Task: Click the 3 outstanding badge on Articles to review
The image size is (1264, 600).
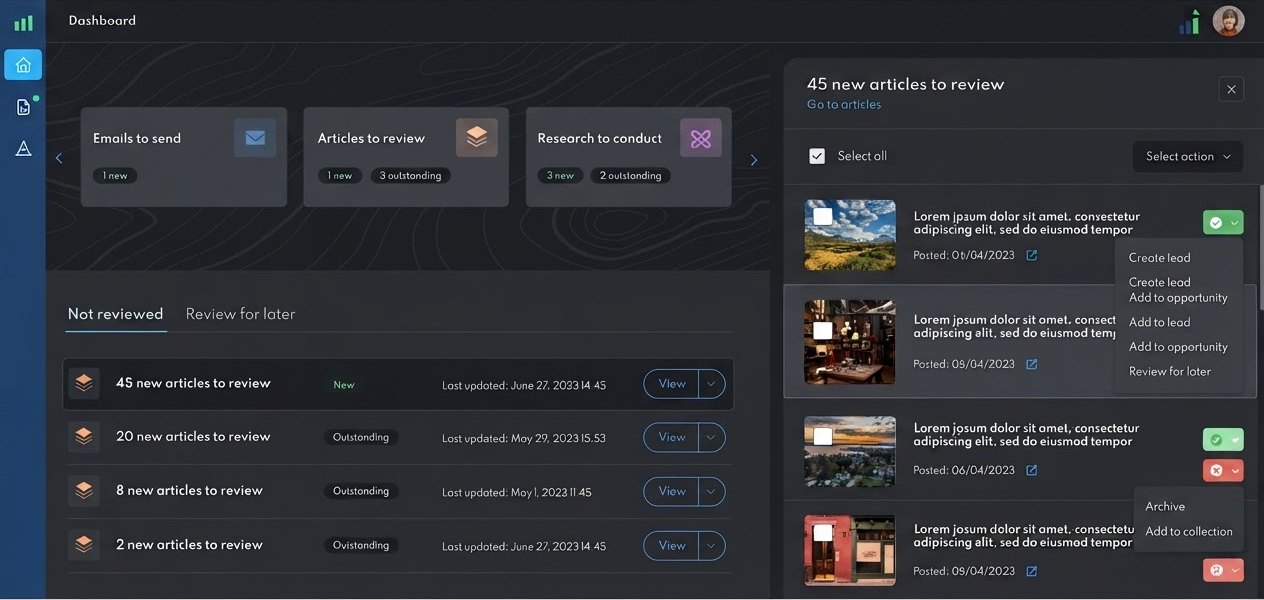Action: (x=410, y=175)
